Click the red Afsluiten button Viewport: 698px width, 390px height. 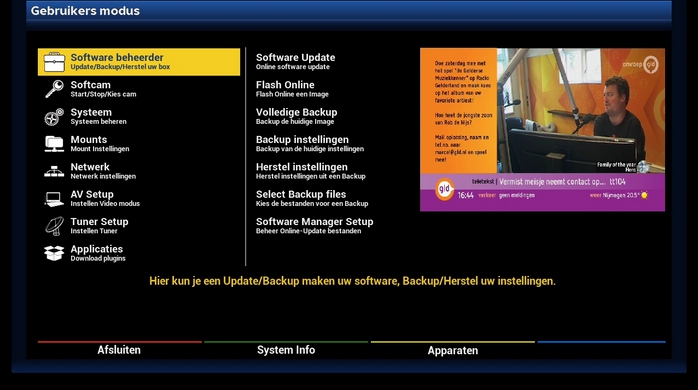click(119, 349)
